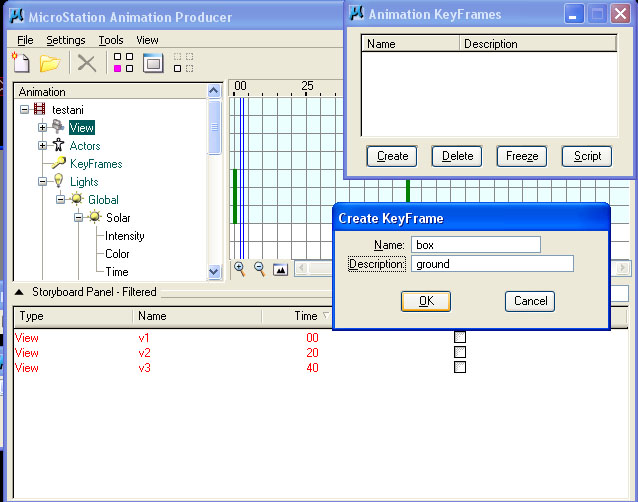Toggle the checkbox in the v1 row

[x=460, y=337]
